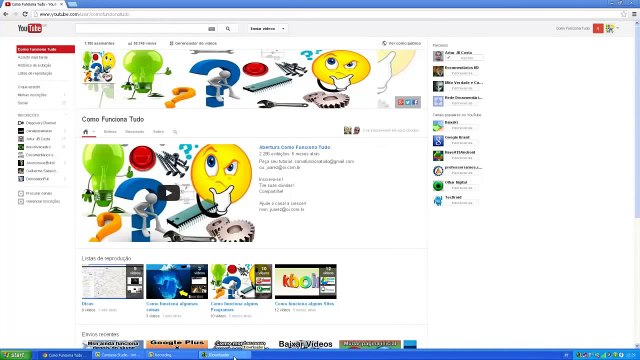Subscribe to Documentários HD channel

click(x=462, y=73)
